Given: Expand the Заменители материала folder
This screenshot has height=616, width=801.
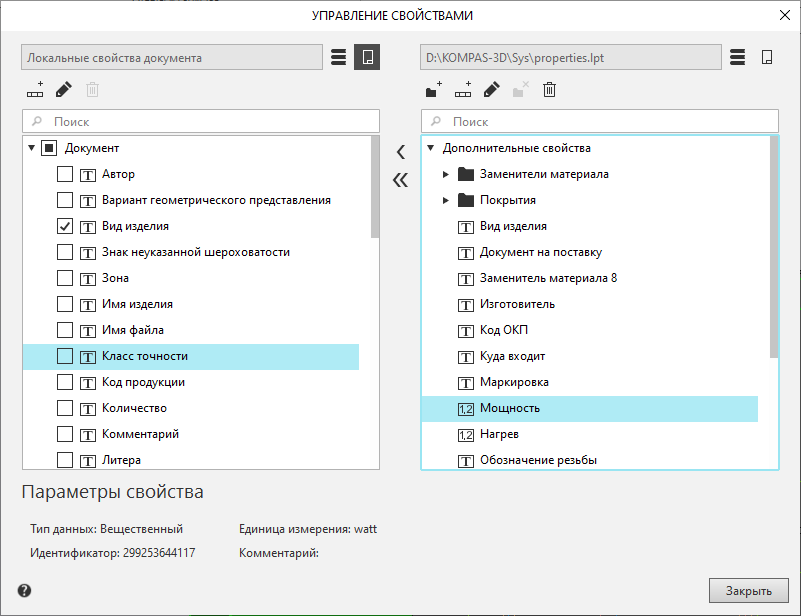Looking at the screenshot, I should pos(447,174).
